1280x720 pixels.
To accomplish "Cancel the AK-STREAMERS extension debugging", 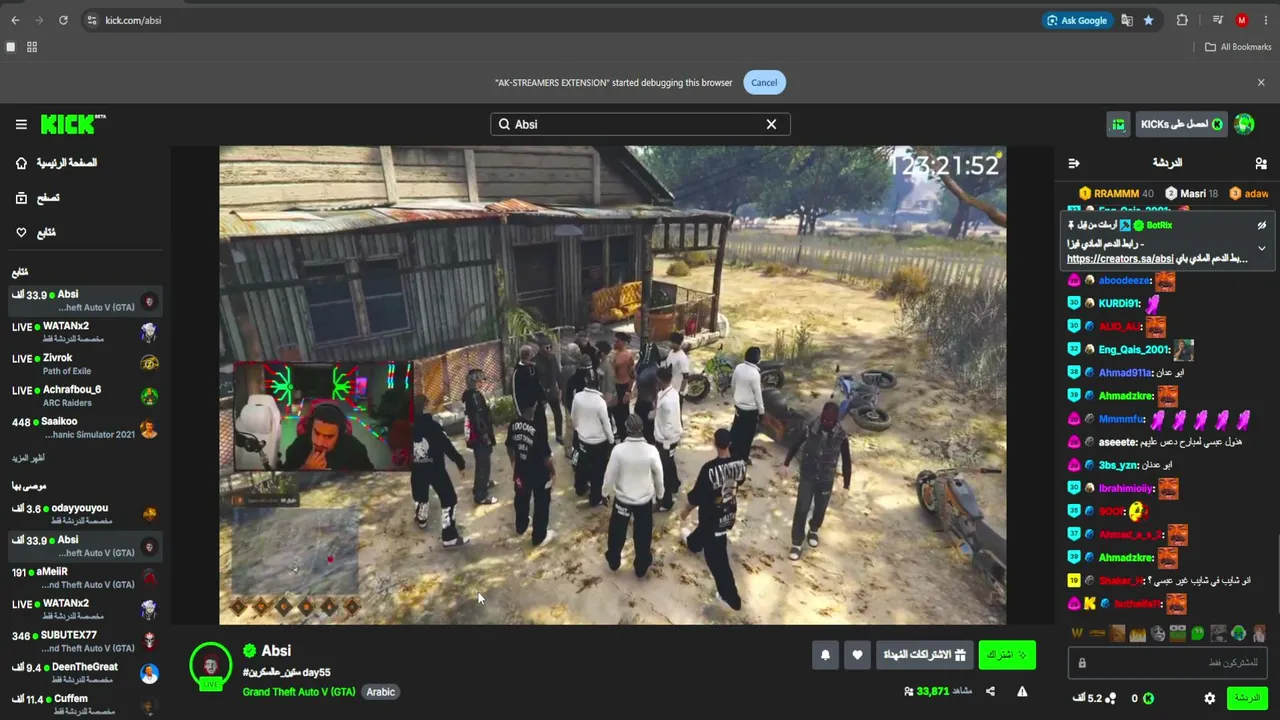I will click(x=764, y=83).
